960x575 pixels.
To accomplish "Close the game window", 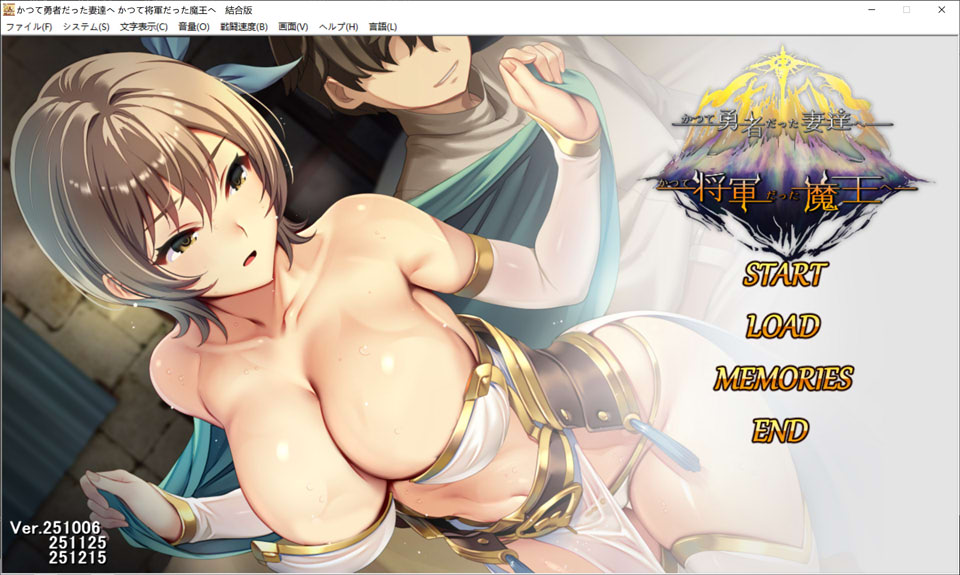I will tap(941, 9).
